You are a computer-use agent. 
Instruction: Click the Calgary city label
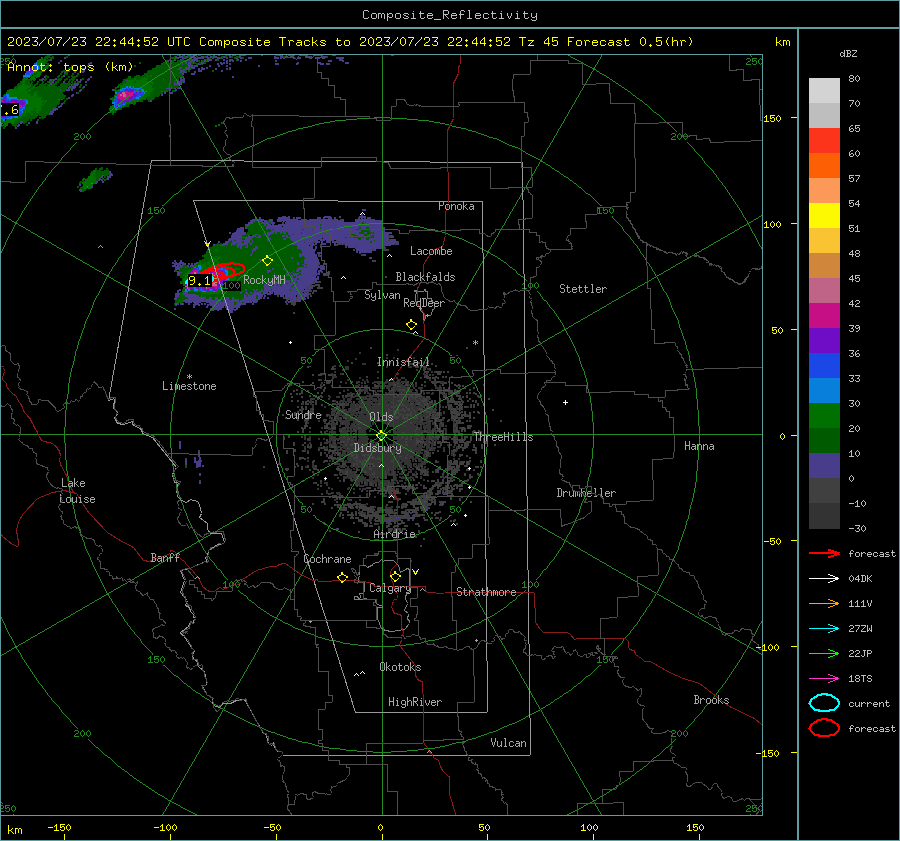(390, 588)
